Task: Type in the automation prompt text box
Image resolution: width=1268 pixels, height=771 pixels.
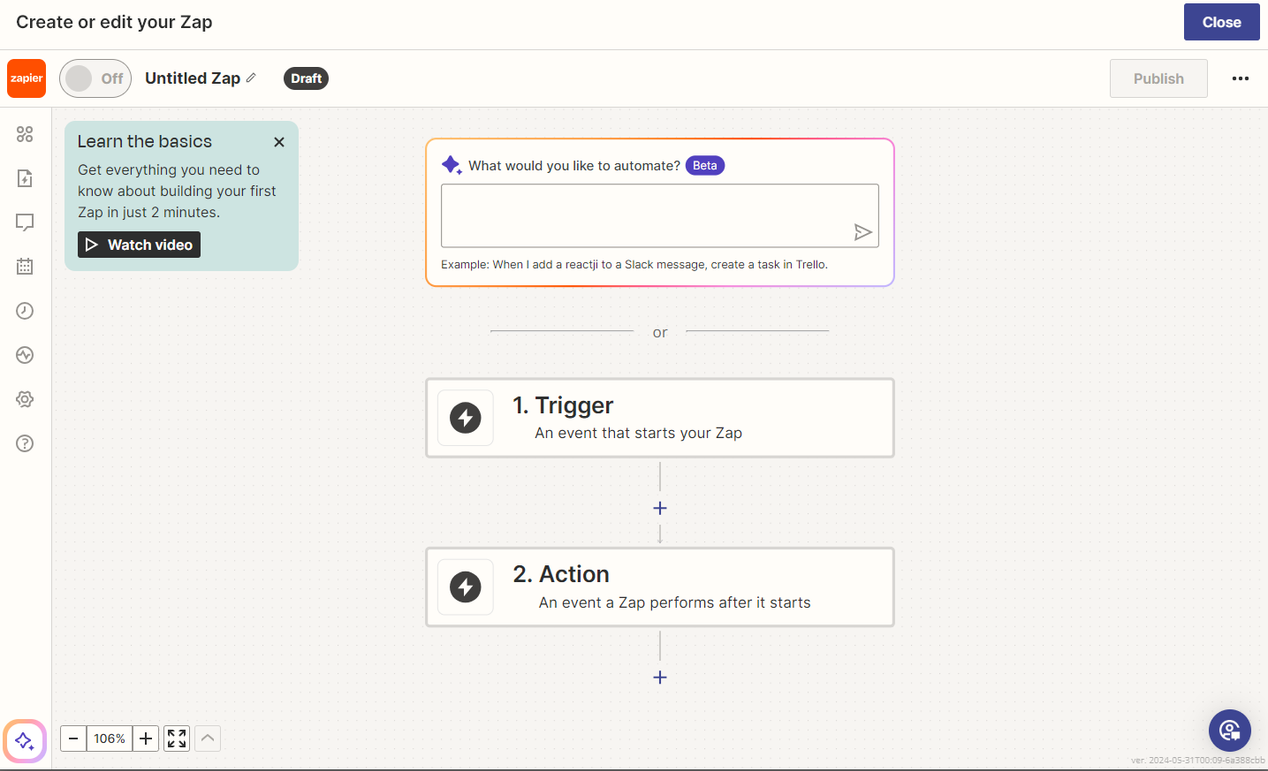Action: tap(645, 214)
